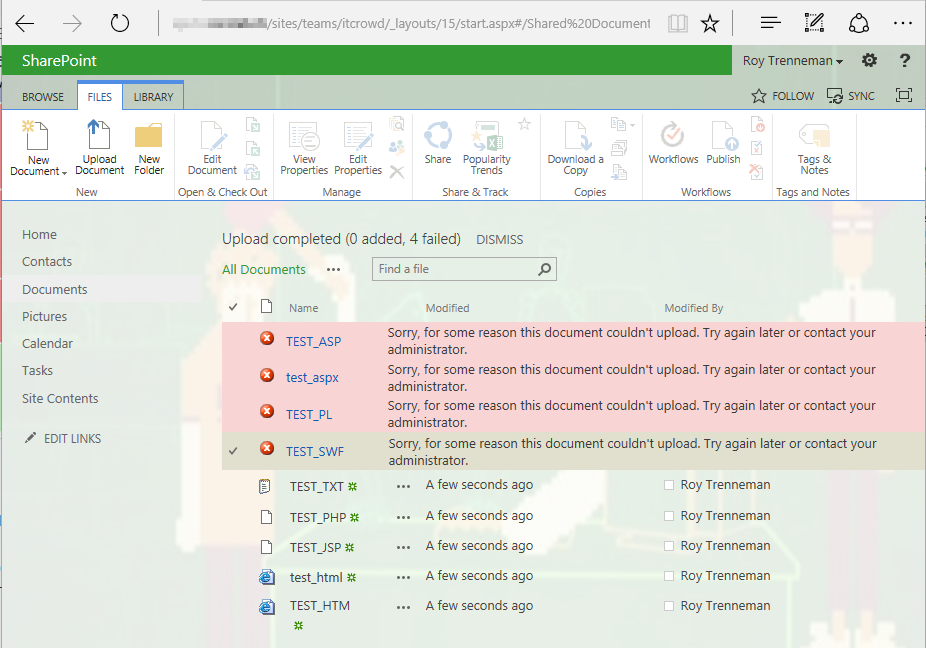Sort by the Modified column header
The image size is (926, 648).
[447, 308]
